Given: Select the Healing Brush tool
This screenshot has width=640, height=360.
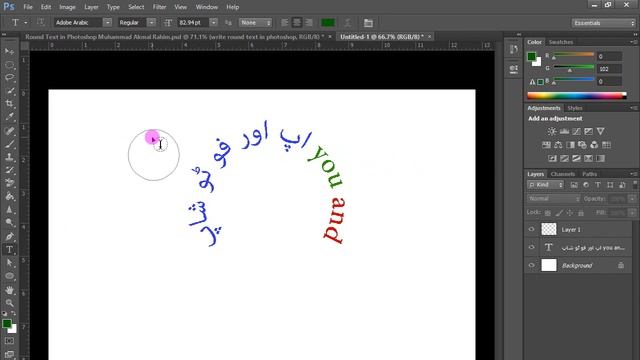Looking at the screenshot, I should coord(9,131).
